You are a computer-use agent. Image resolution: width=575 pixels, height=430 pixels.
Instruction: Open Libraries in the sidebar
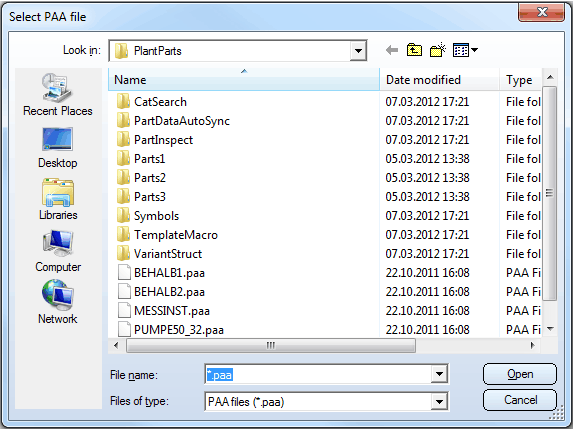tap(58, 199)
